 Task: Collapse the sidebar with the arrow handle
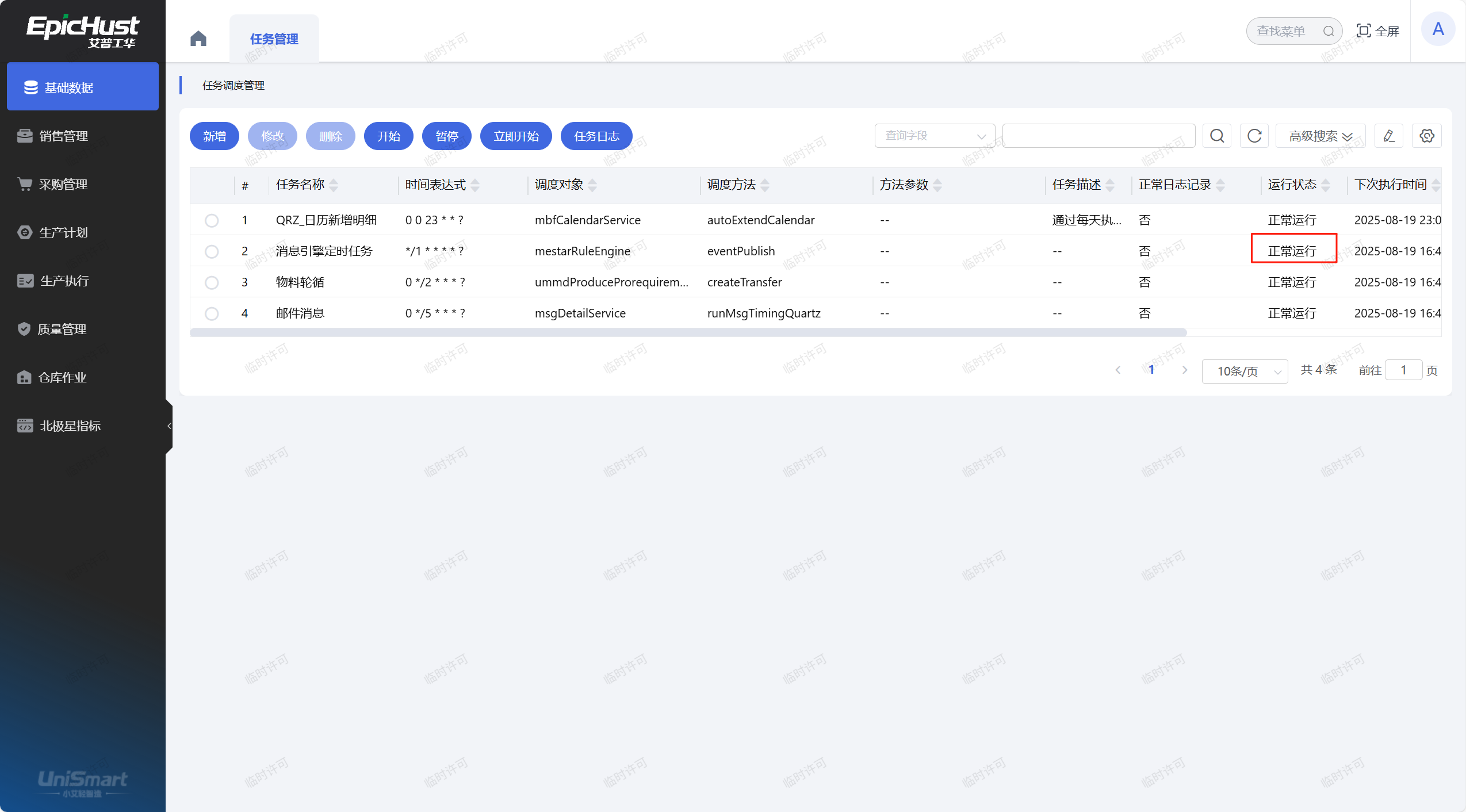pyautogui.click(x=169, y=426)
